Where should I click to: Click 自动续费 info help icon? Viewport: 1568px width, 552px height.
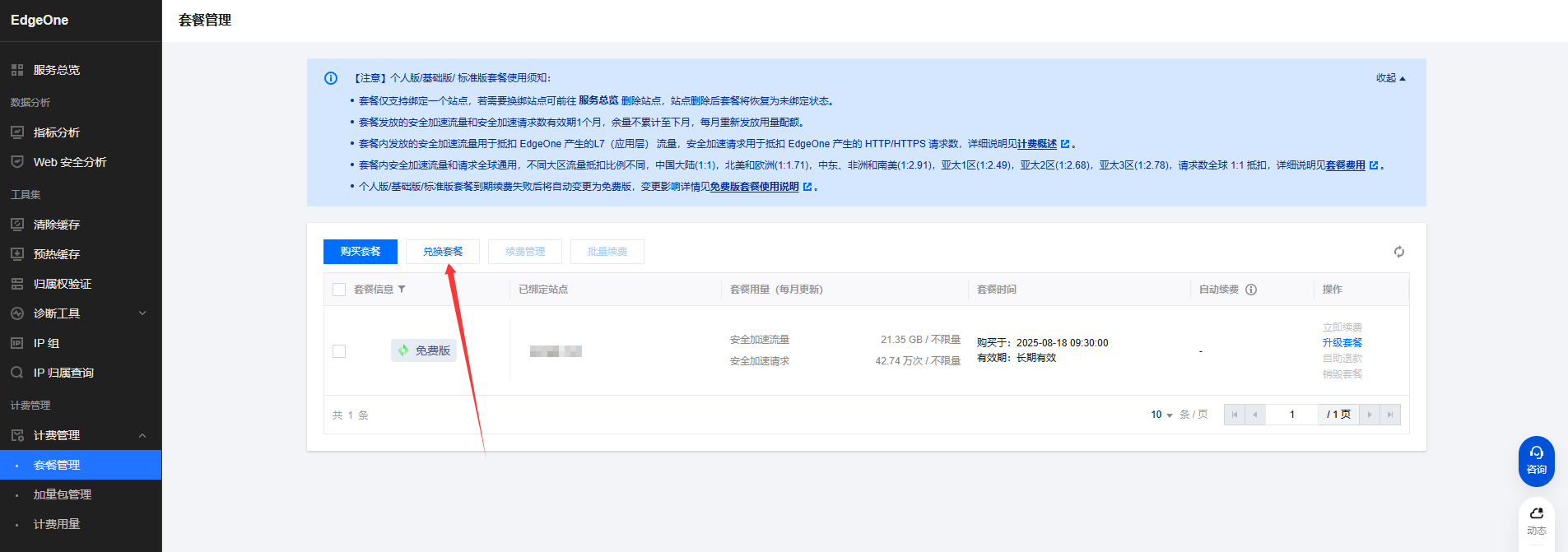(x=1251, y=290)
